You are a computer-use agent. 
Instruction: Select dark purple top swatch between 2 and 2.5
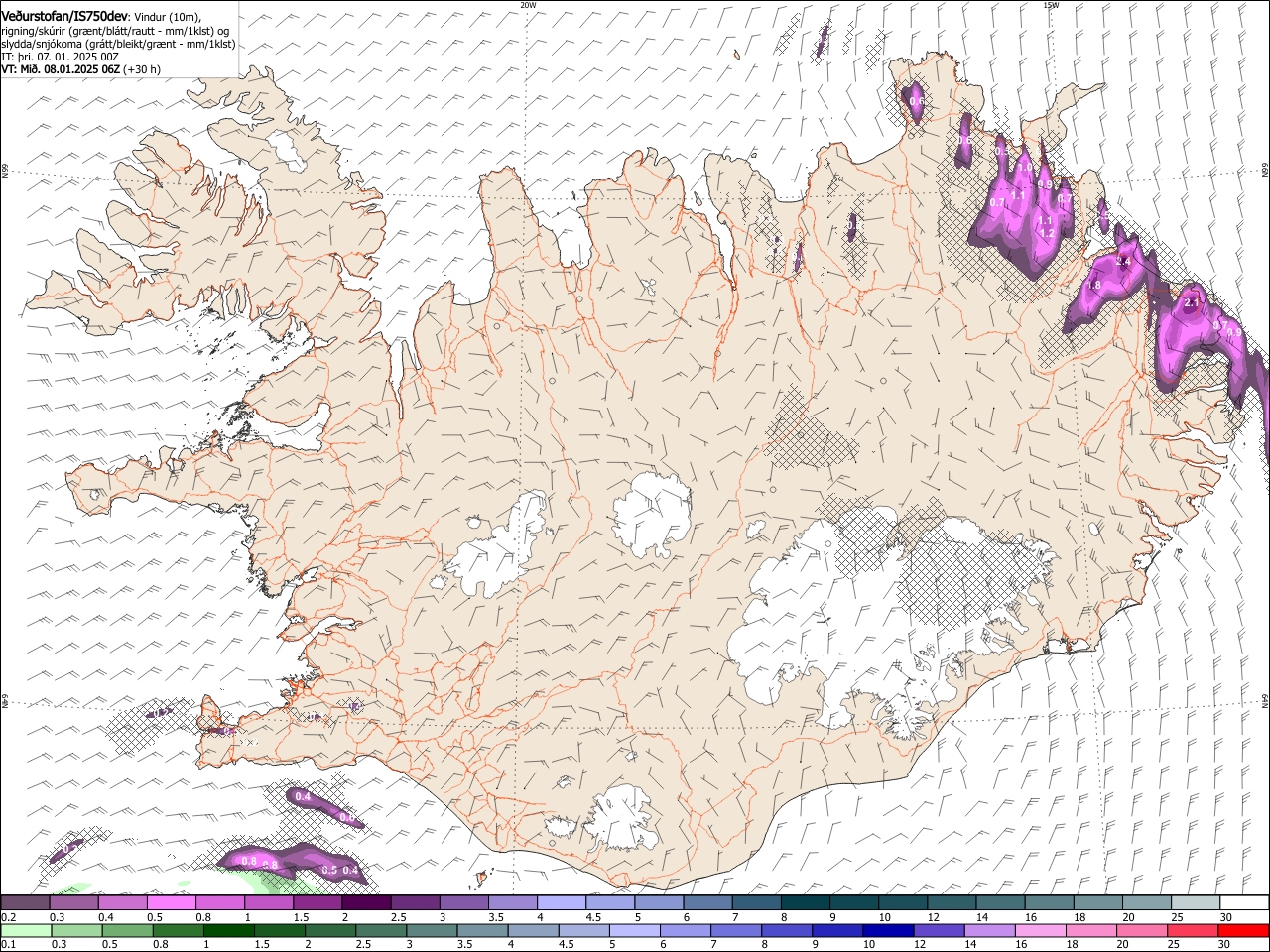(x=366, y=903)
